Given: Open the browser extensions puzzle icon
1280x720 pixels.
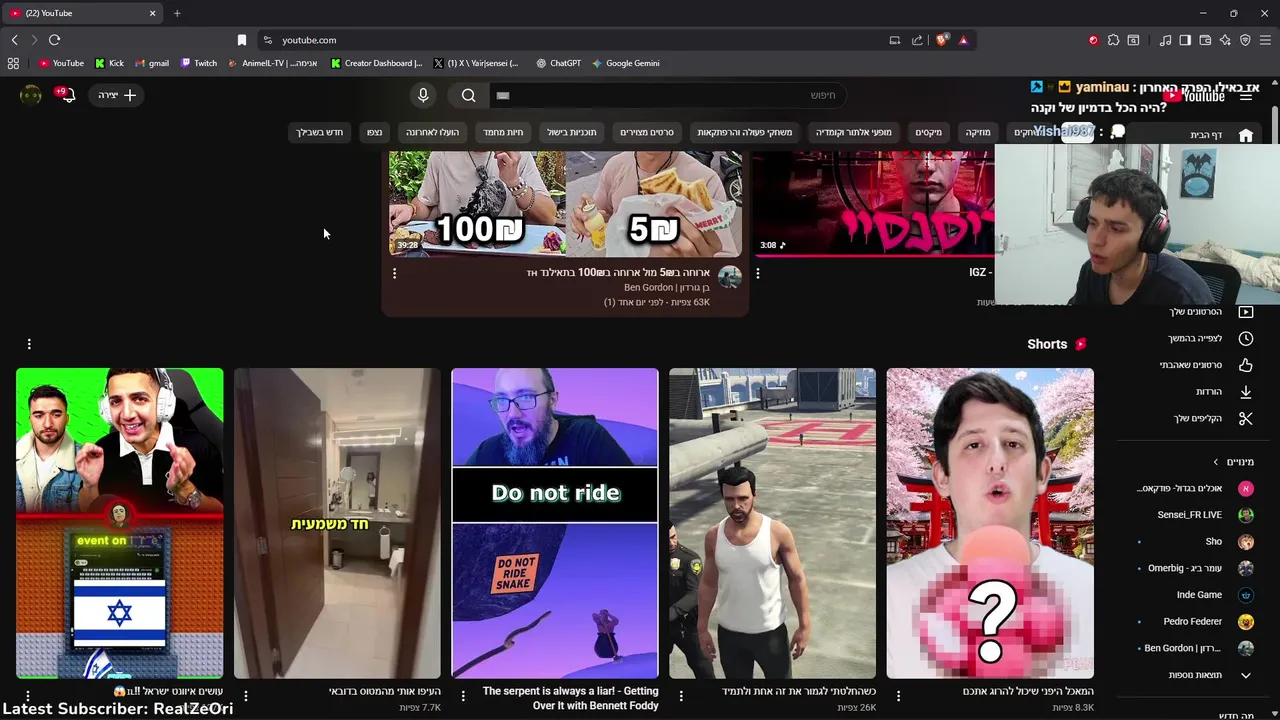Looking at the screenshot, I should (x=1113, y=40).
